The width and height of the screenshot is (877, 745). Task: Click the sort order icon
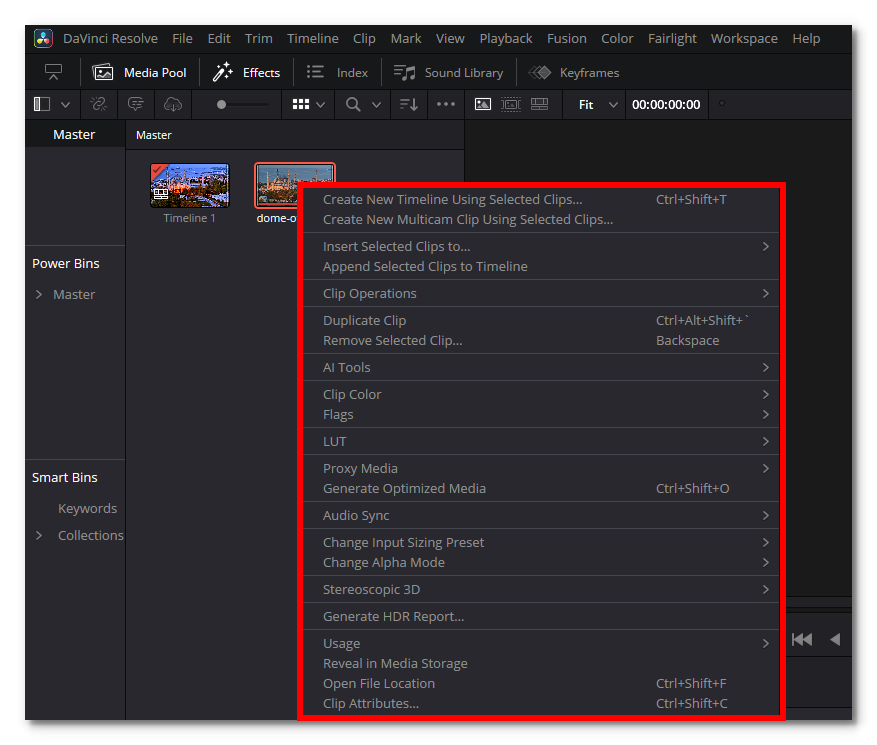tap(409, 104)
